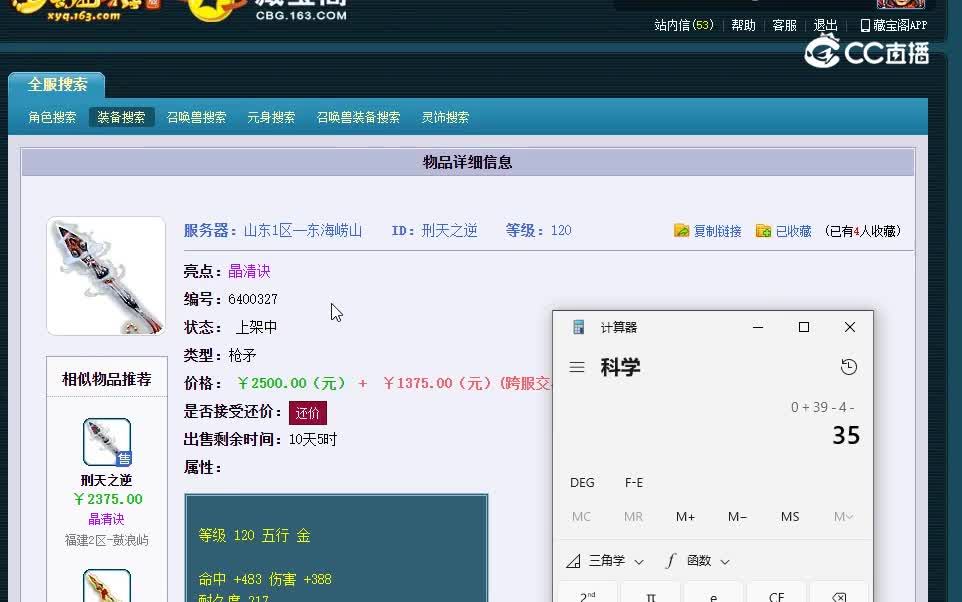Open the calculator hamburger navigation menu
Viewport: 962px width, 602px height.
click(577, 368)
